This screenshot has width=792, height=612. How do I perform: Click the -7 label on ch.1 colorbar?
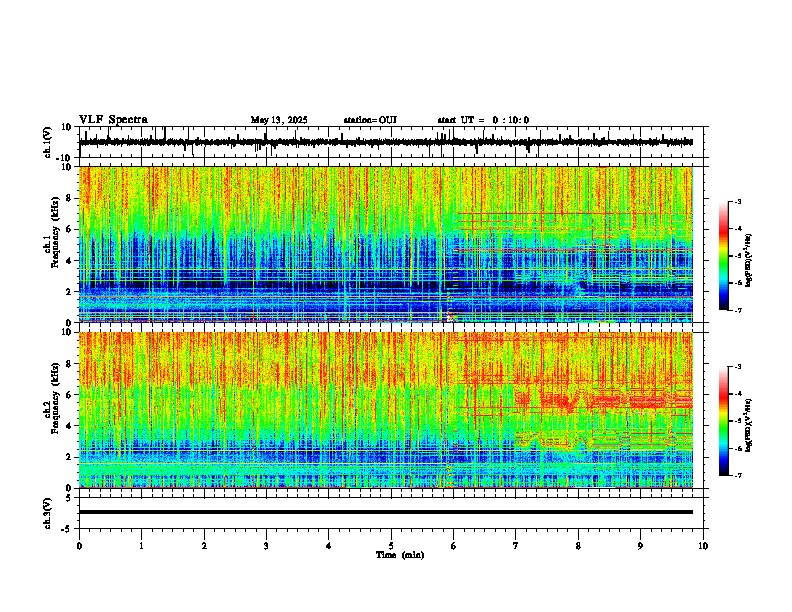pyautogui.click(x=737, y=310)
